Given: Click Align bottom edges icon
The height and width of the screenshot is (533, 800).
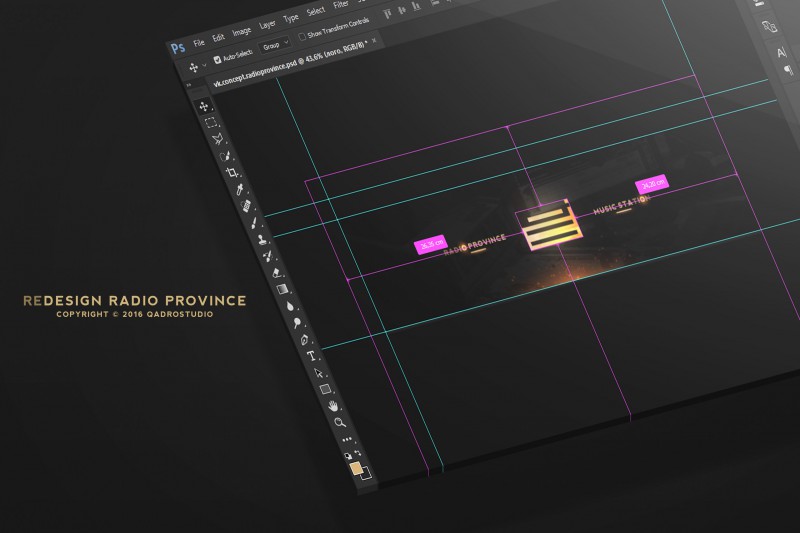Looking at the screenshot, I should pos(416,6).
